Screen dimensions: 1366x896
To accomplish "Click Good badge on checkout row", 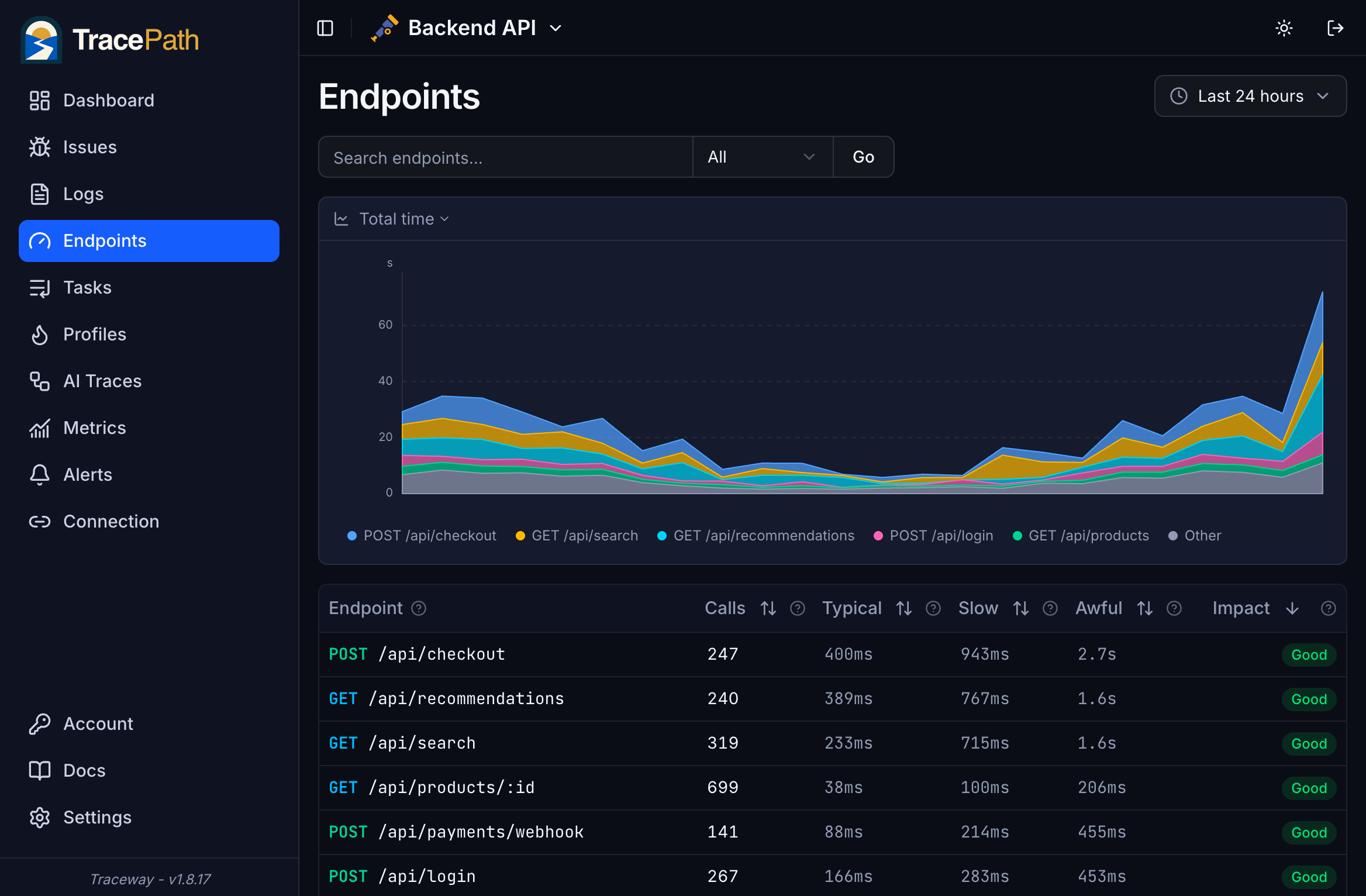I will (1309, 655).
